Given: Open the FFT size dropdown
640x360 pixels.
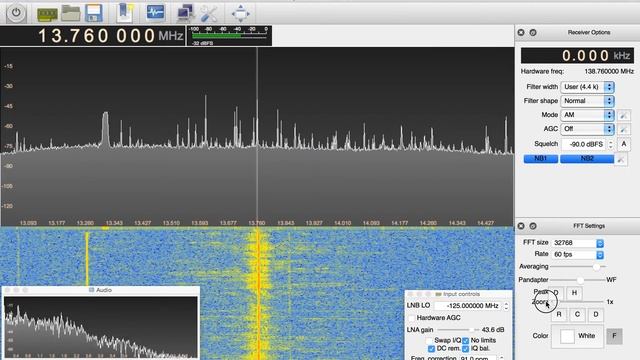Looking at the screenshot, I should tap(578, 243).
